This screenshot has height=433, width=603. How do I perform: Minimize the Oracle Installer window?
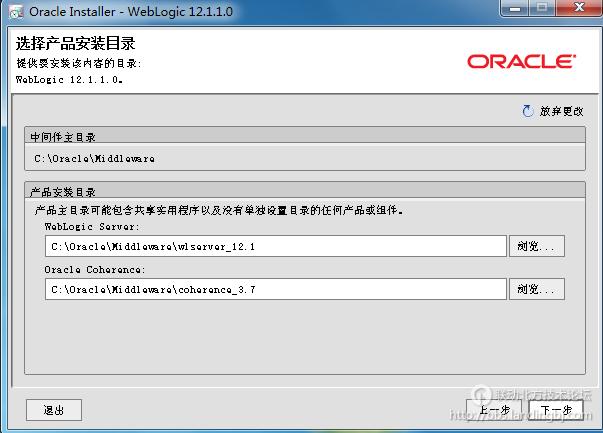click(515, 8)
